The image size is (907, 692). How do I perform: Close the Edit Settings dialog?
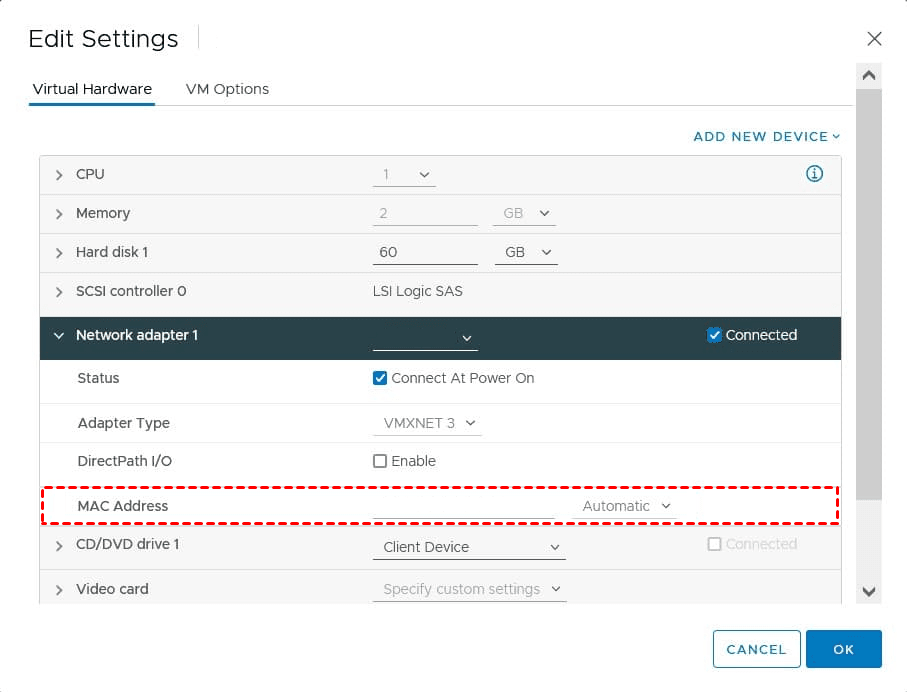coord(874,39)
